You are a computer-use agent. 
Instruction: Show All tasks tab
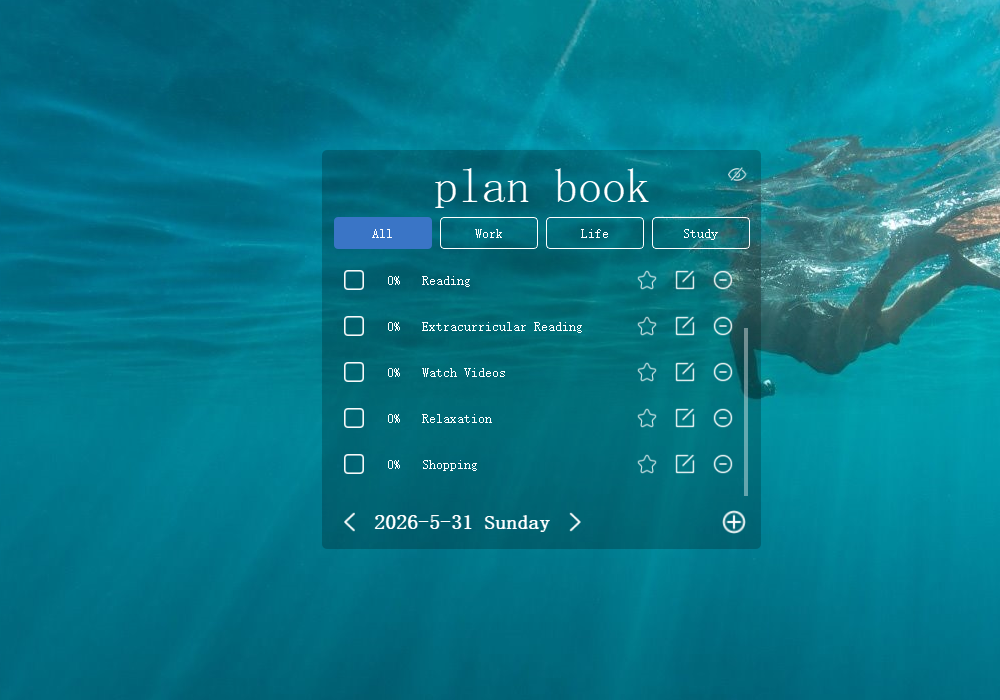[383, 233]
